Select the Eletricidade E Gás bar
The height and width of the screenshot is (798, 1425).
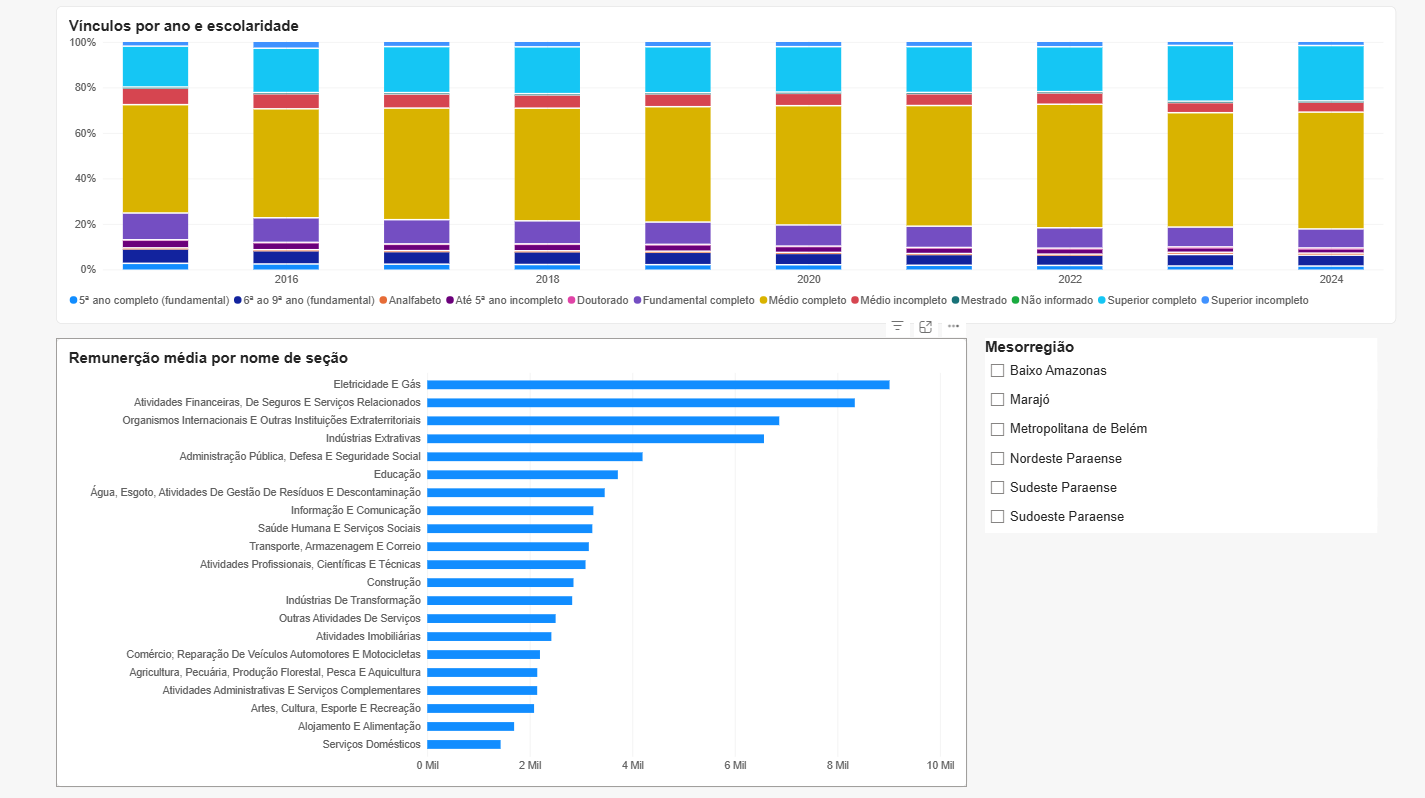[x=658, y=384]
